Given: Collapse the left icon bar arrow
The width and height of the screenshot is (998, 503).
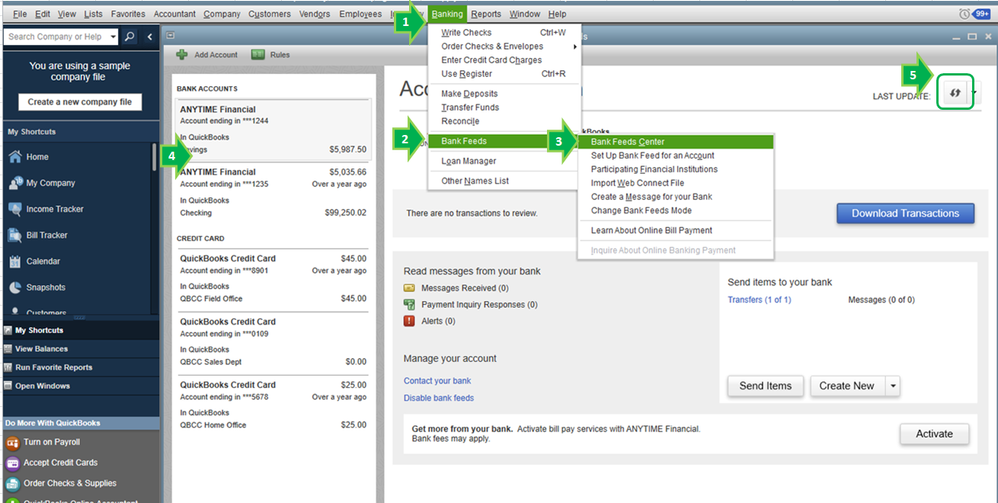Looking at the screenshot, I should point(150,37).
